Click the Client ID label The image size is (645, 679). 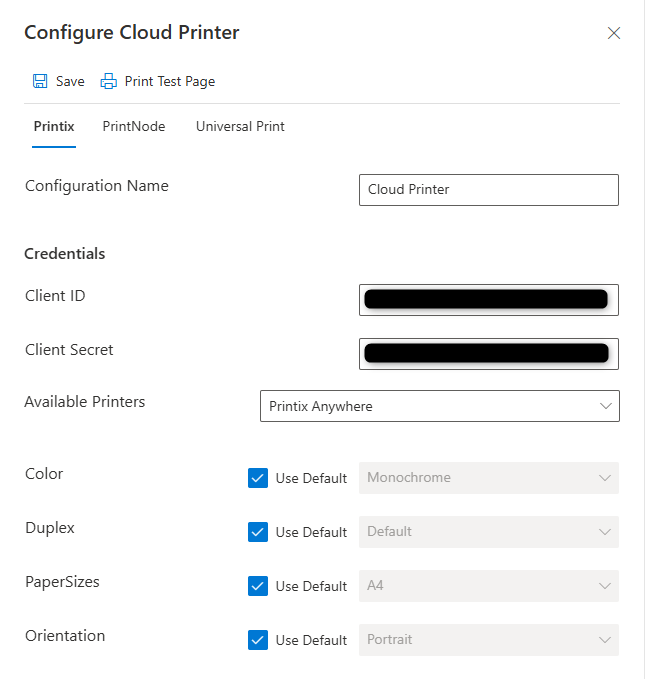(x=55, y=296)
